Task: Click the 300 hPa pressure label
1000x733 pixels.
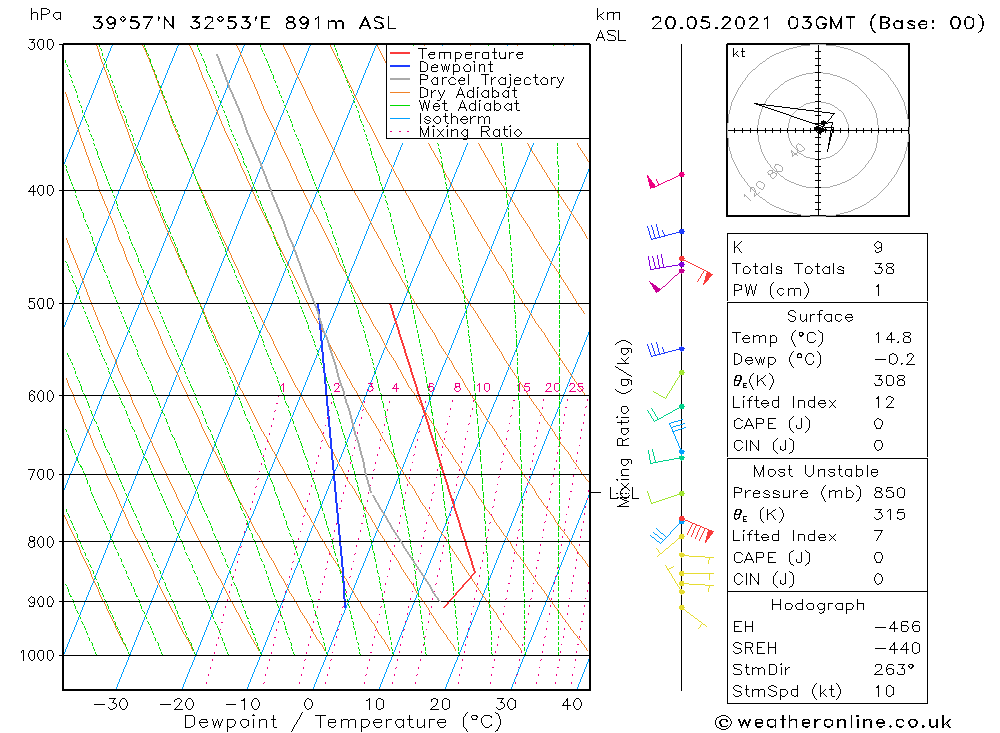Action: 42,45
